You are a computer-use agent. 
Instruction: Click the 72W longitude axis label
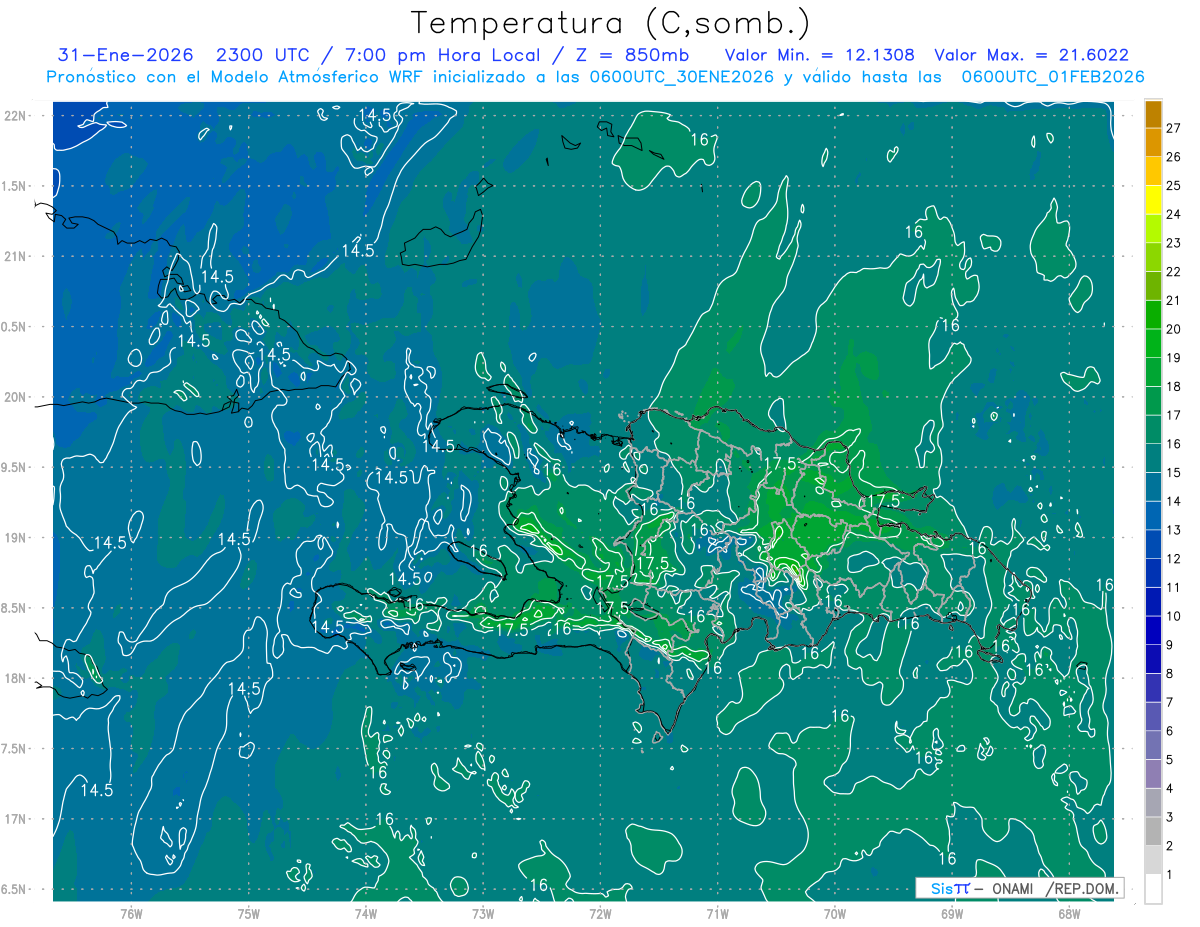pos(600,914)
